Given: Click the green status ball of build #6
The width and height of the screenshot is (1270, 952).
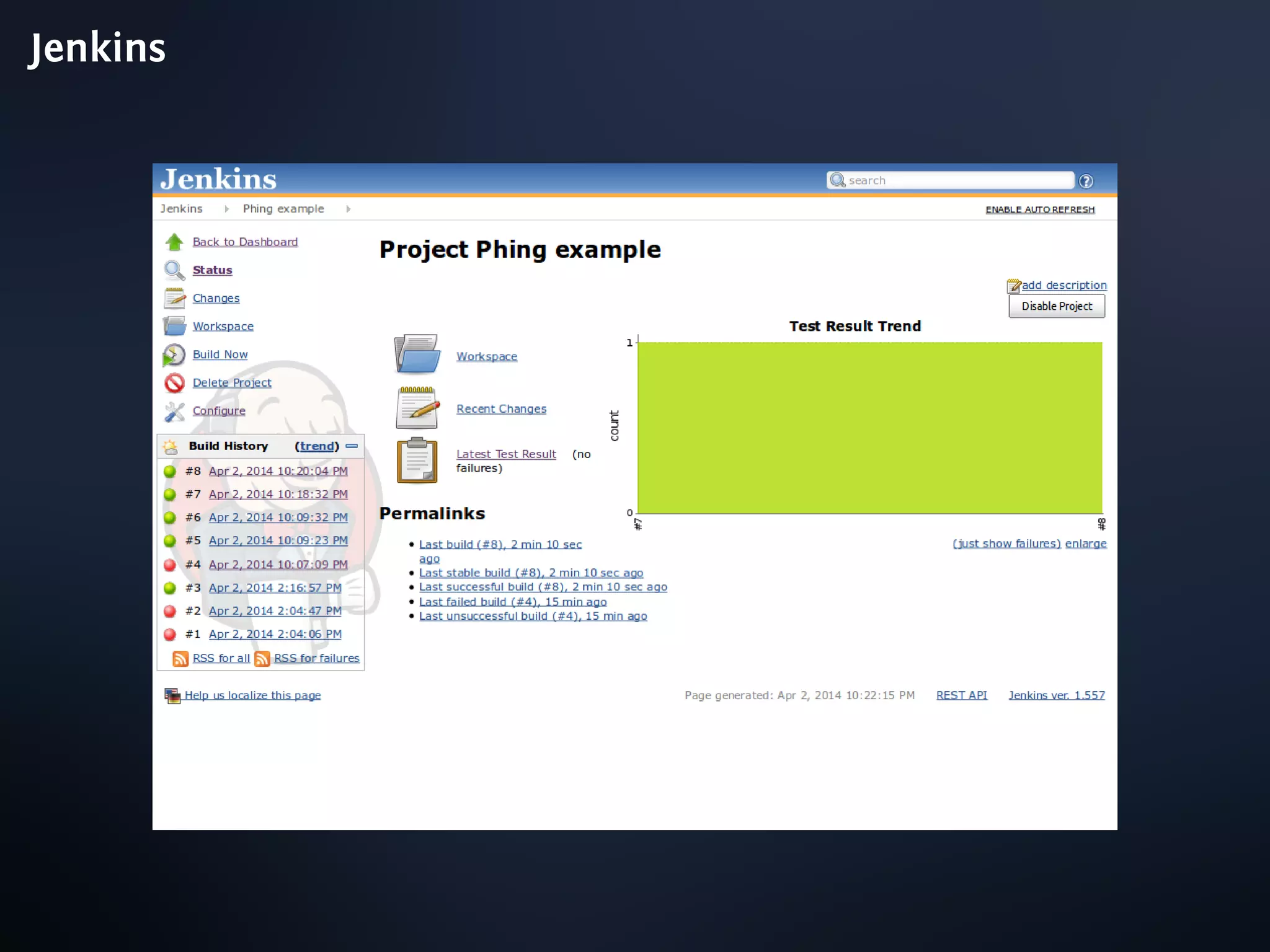Looking at the screenshot, I should pos(170,518).
